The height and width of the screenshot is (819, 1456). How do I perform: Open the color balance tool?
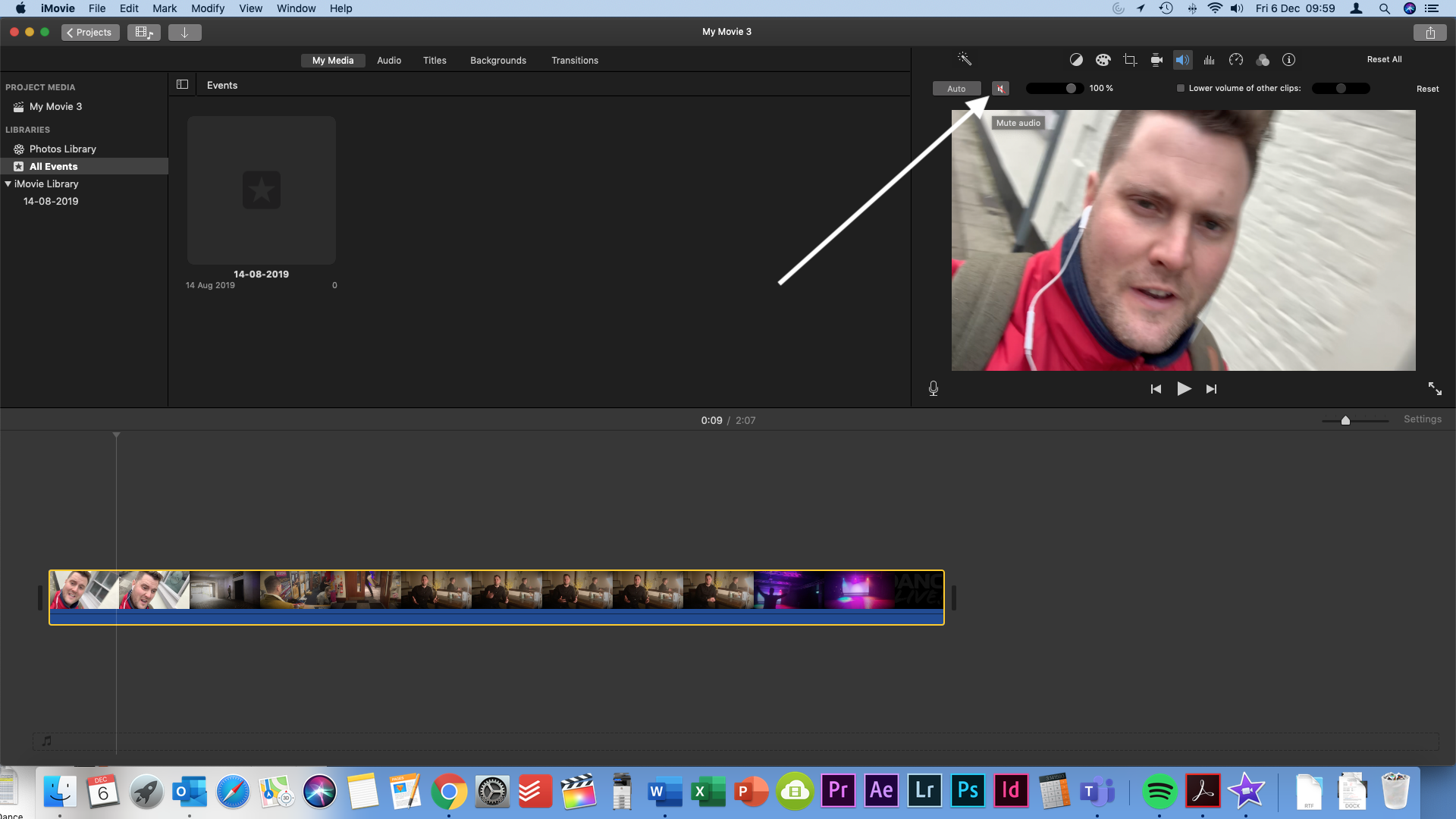tap(1076, 60)
